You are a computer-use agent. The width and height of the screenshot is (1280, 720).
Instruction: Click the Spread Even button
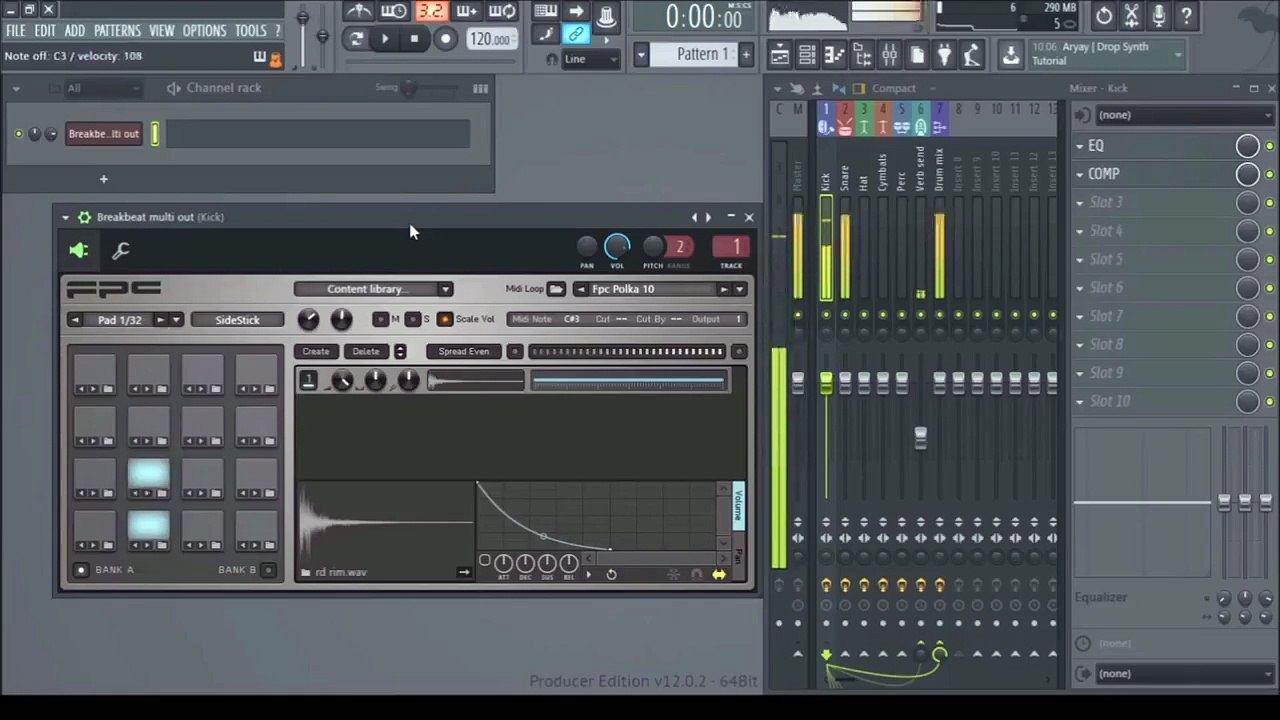[464, 351]
